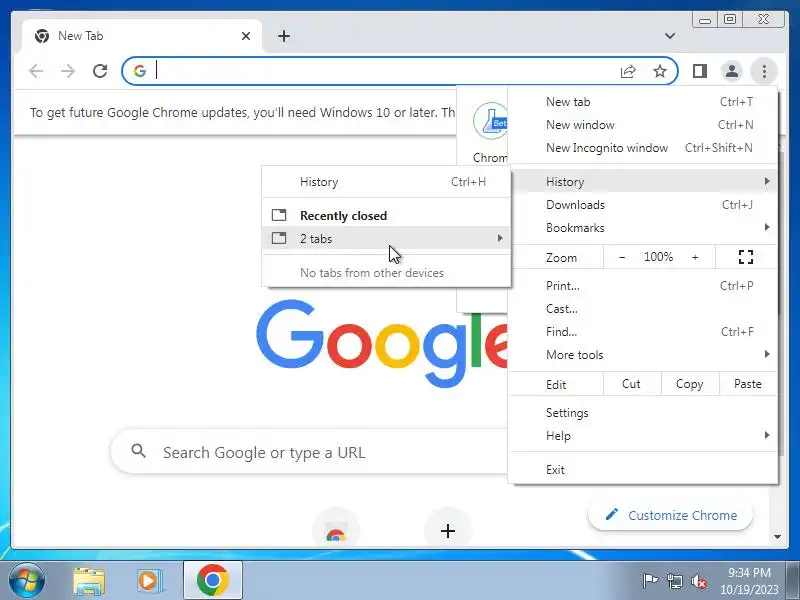Click the window icon beside Recently closed
The height and width of the screenshot is (600, 800).
point(279,215)
